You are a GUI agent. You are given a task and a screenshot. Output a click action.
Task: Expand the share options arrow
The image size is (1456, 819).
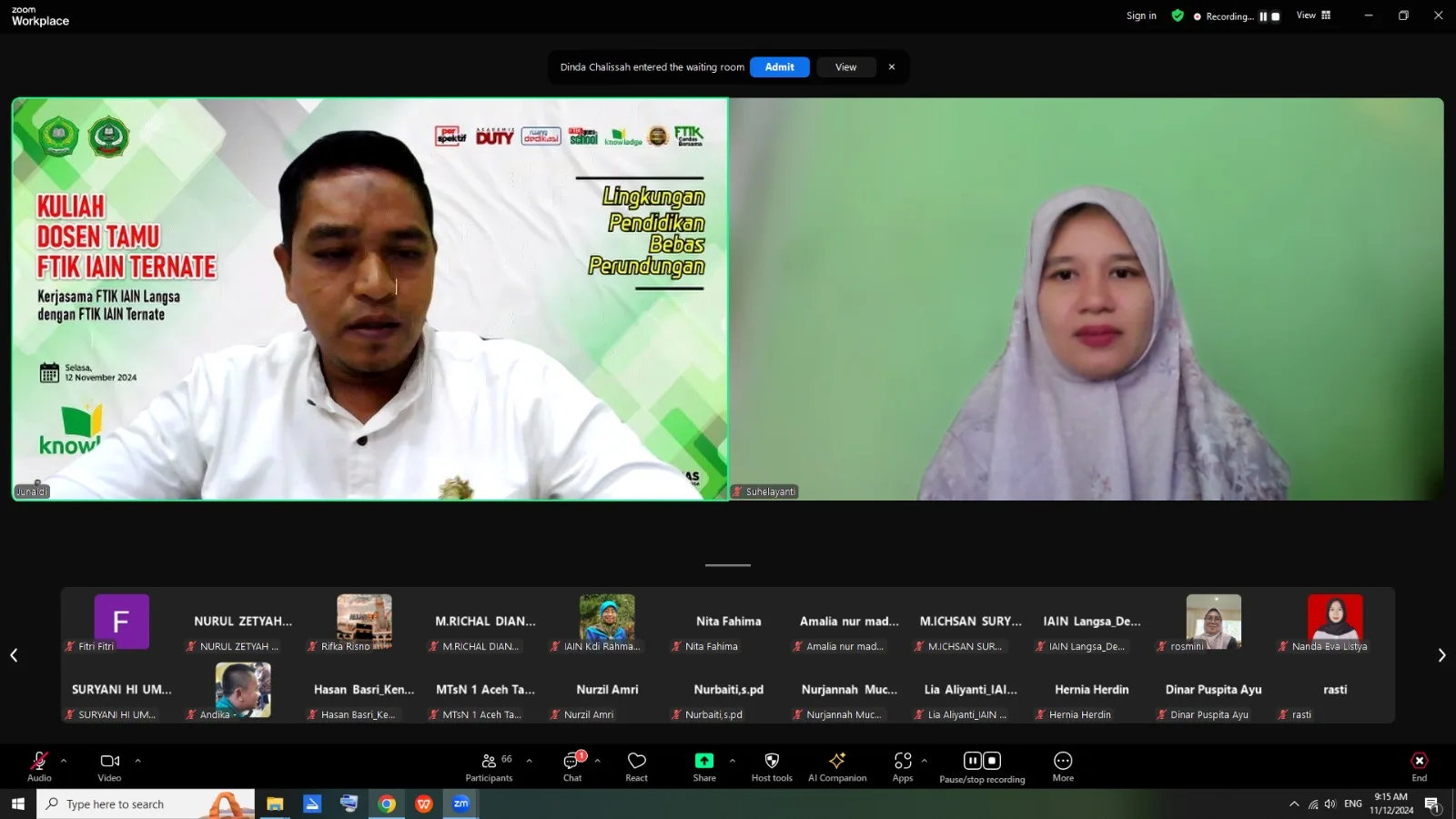(x=733, y=761)
